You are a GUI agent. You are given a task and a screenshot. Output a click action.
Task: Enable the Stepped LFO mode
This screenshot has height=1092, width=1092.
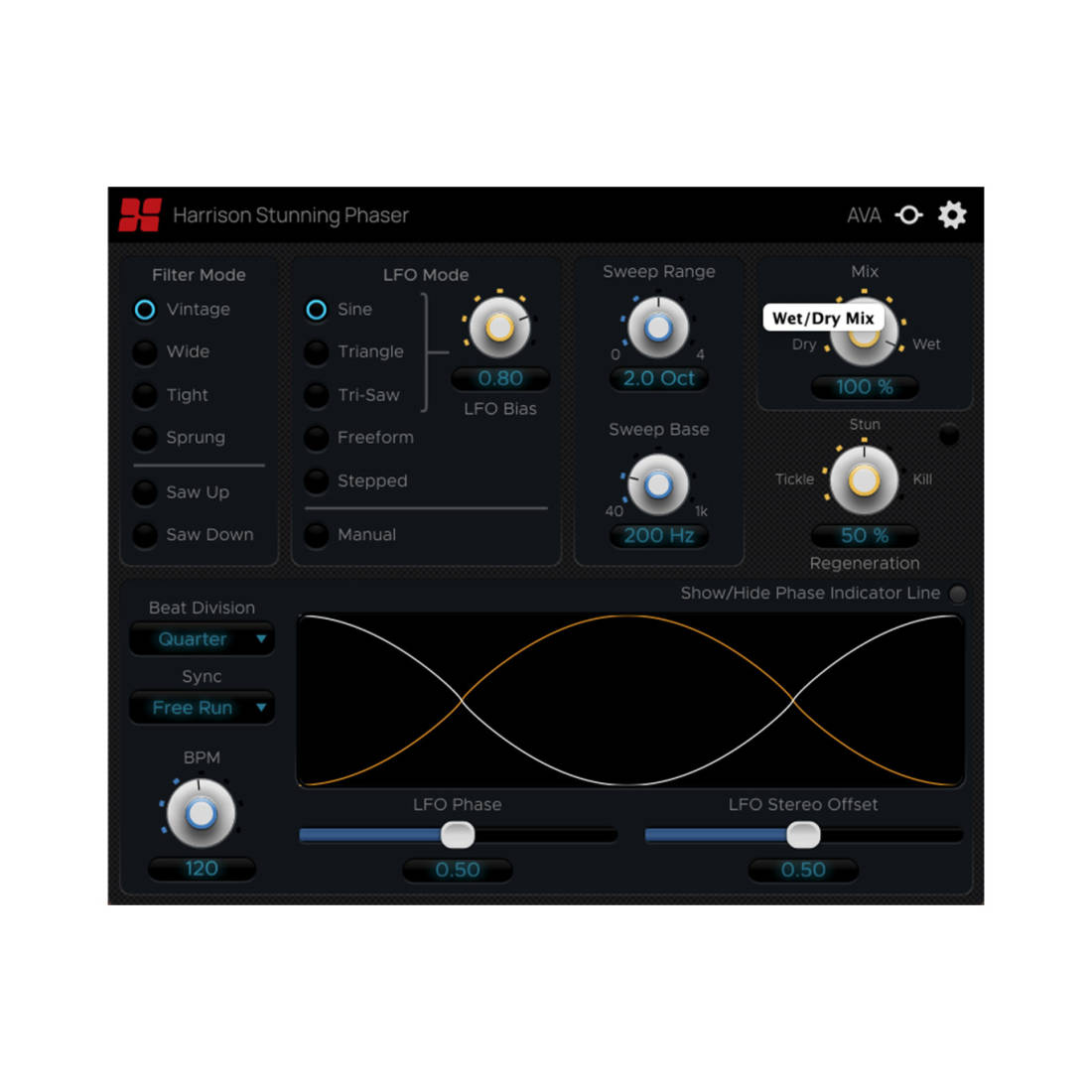(x=316, y=481)
